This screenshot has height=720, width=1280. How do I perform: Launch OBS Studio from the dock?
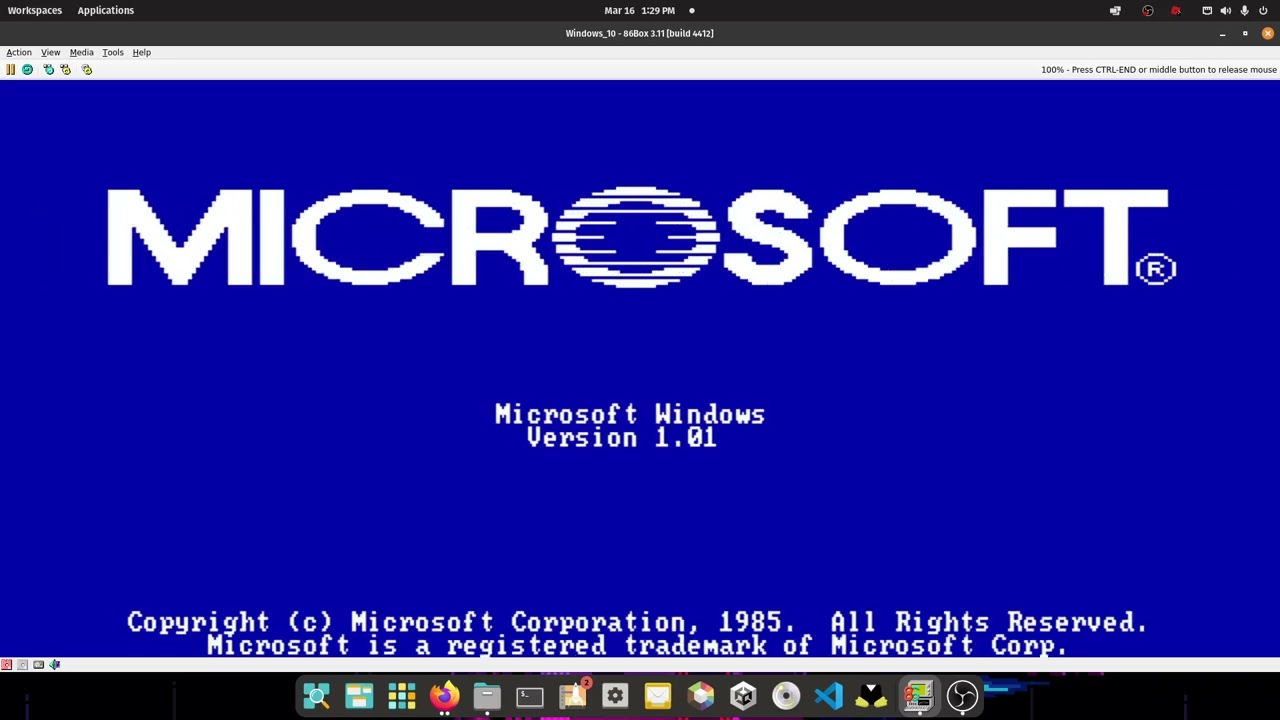coord(961,695)
